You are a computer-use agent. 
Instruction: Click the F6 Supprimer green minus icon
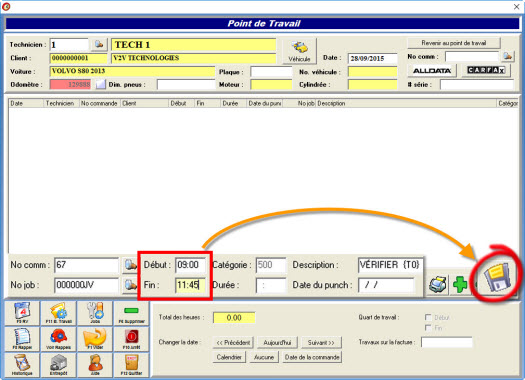131,313
